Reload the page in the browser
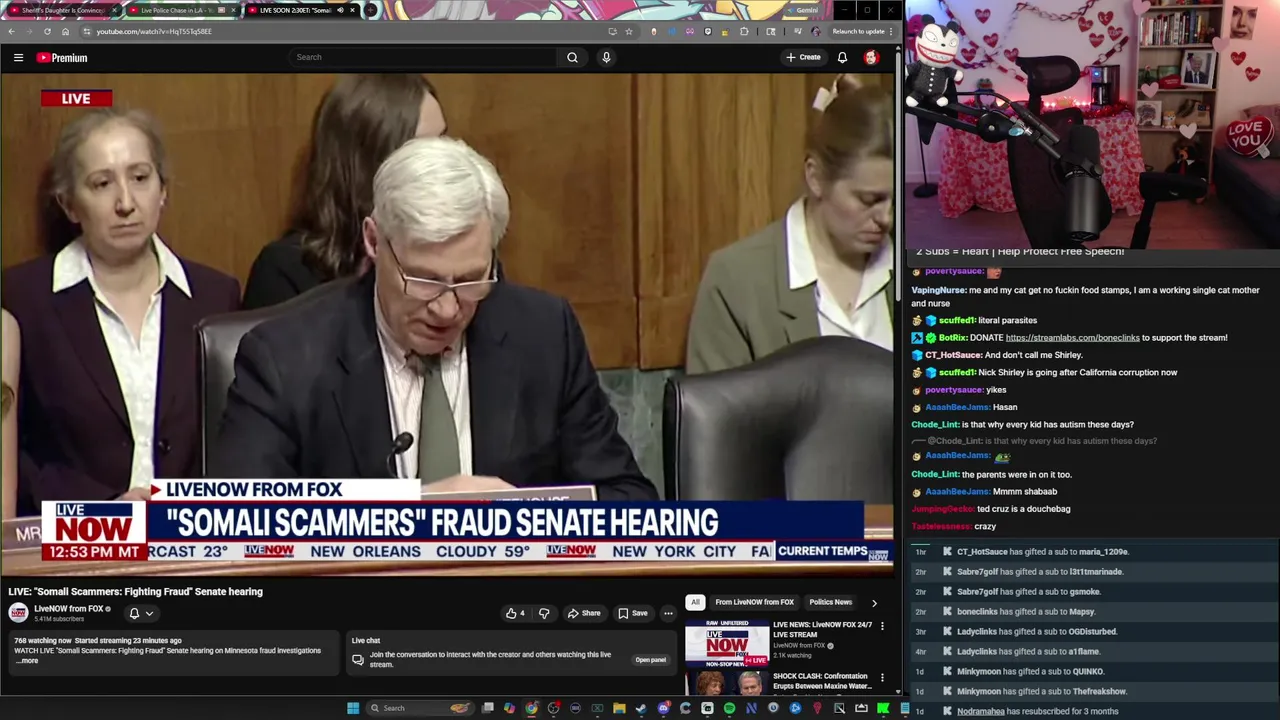1280x720 pixels. pos(47,31)
